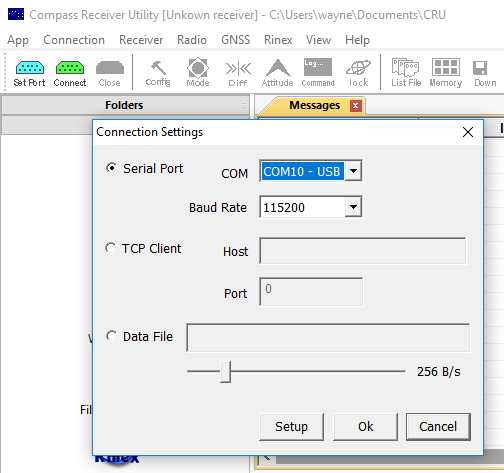The image size is (504, 473).
Task: Open the Config hammer tool
Action: coord(158,73)
